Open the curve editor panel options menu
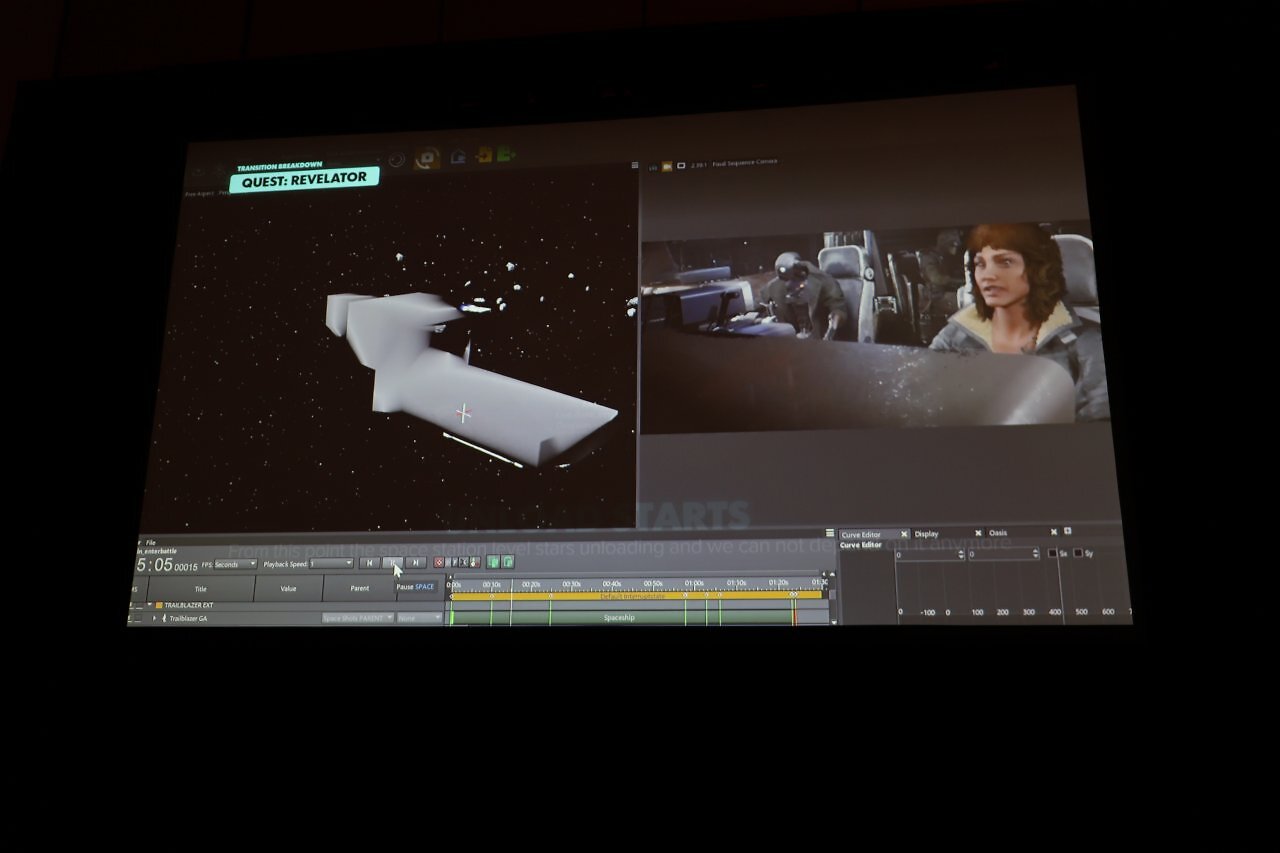Screen dimensions: 1280x853 (x=830, y=533)
